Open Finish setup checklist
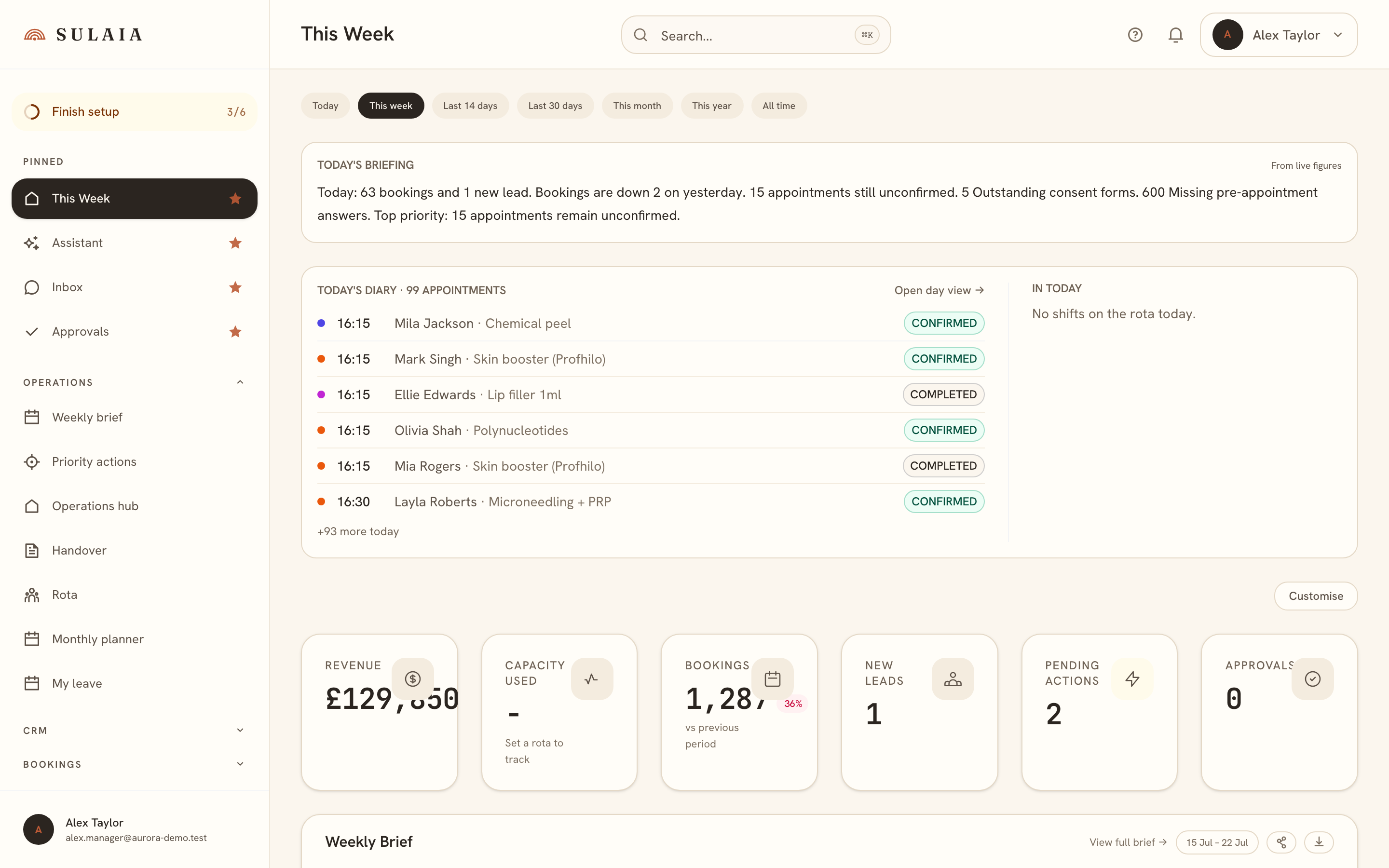This screenshot has height=868, width=1389. tap(134, 112)
